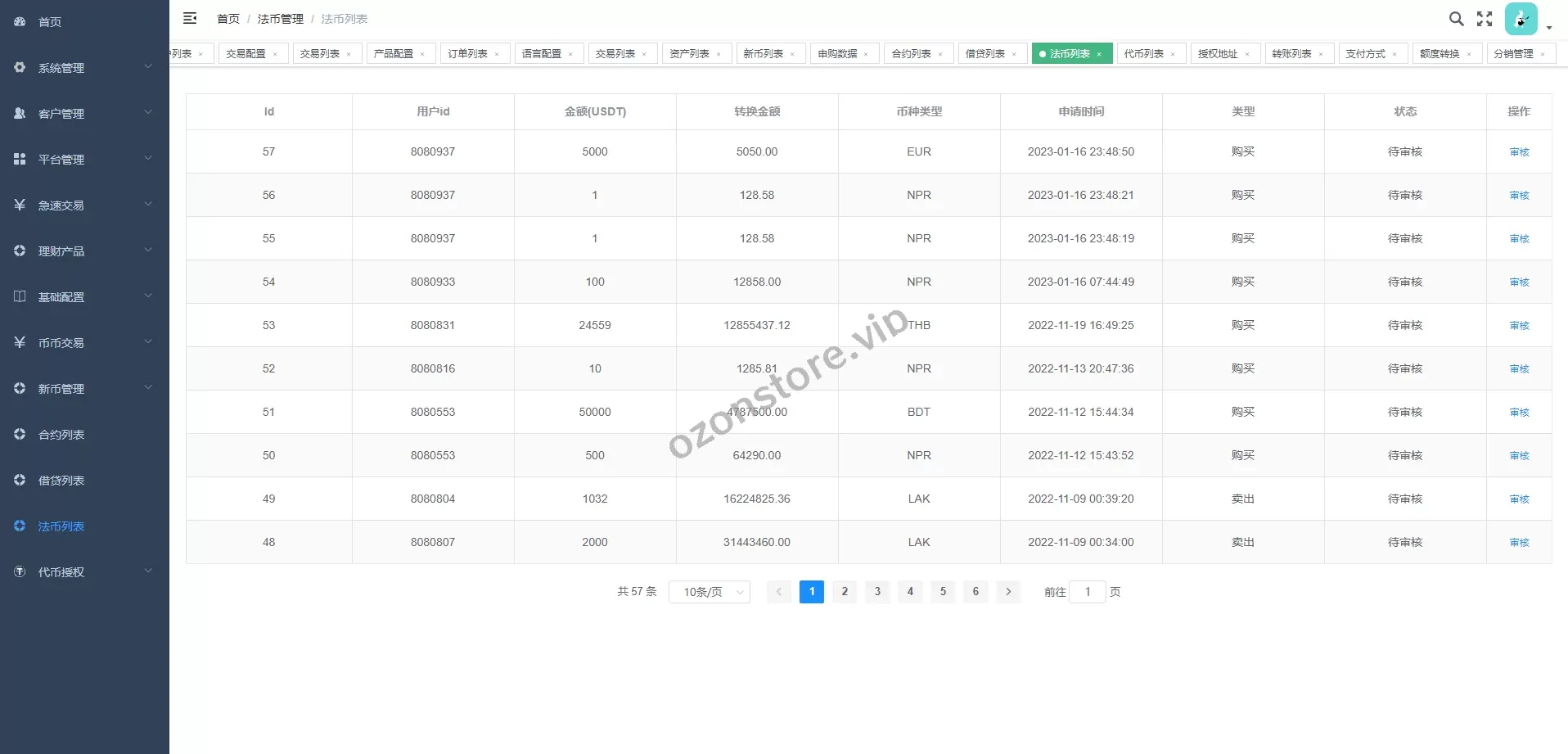Viewport: 1568px width, 754px height.
Task: Click the next page arrow button
Action: tap(1008, 592)
